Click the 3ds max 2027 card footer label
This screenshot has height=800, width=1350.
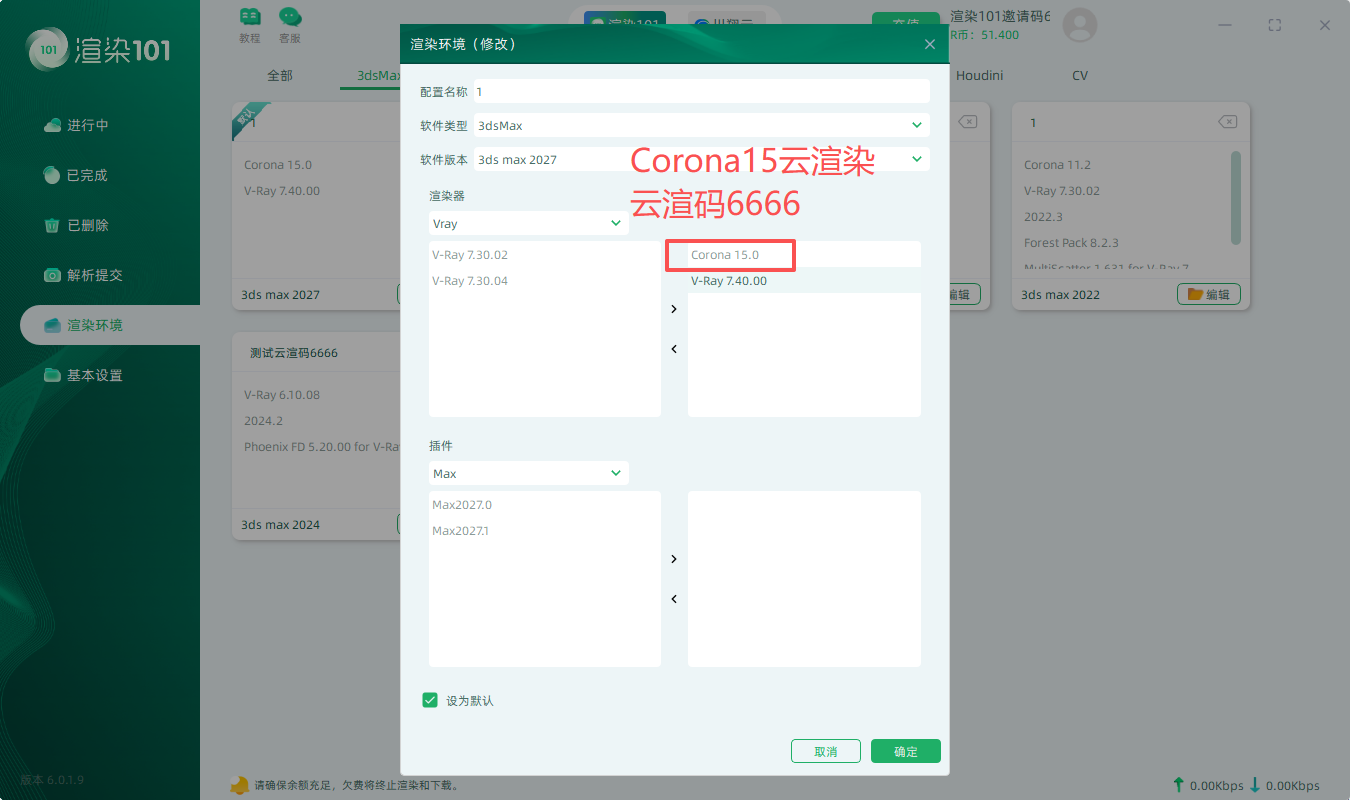(x=281, y=295)
